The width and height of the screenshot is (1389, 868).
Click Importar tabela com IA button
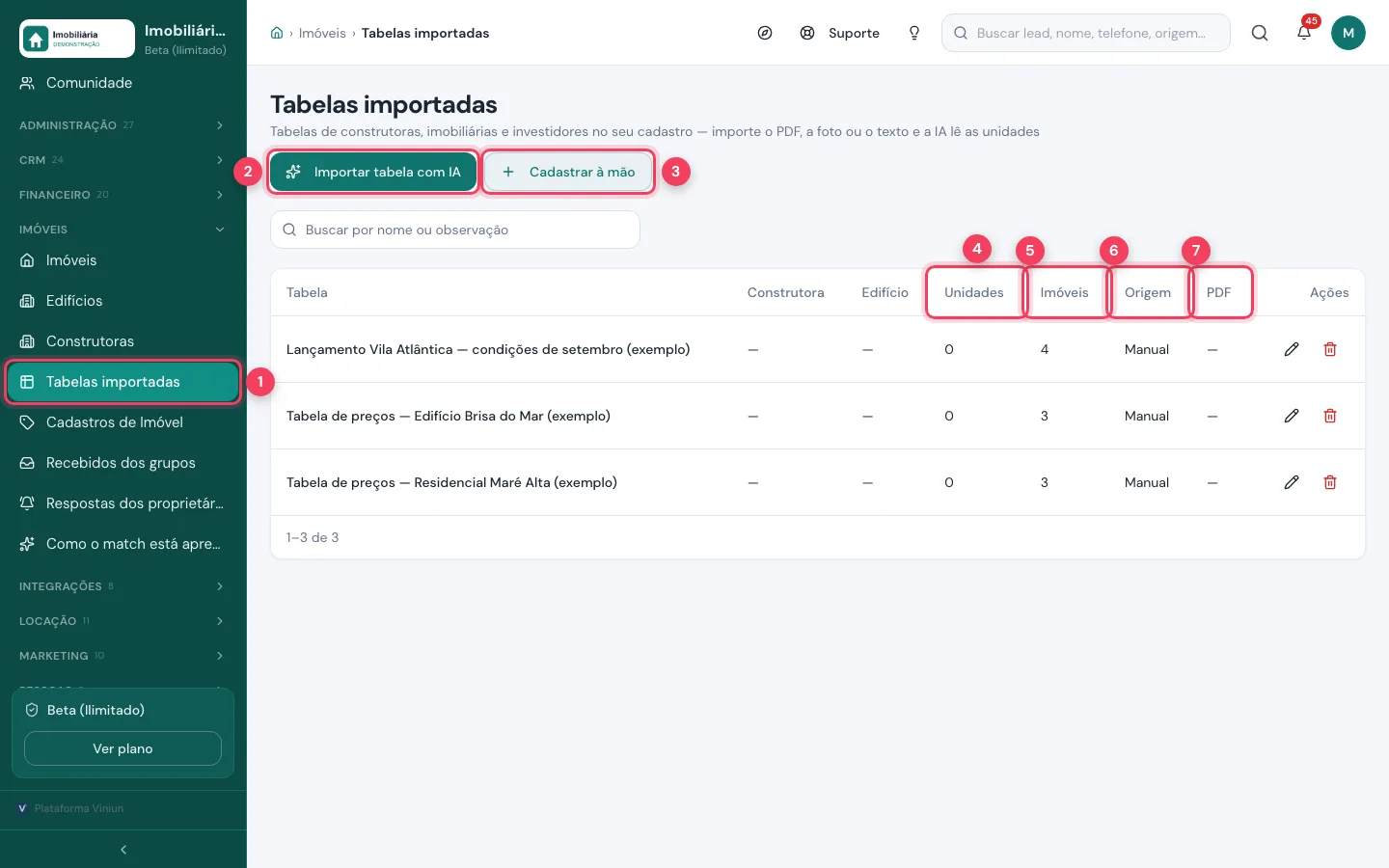click(373, 172)
